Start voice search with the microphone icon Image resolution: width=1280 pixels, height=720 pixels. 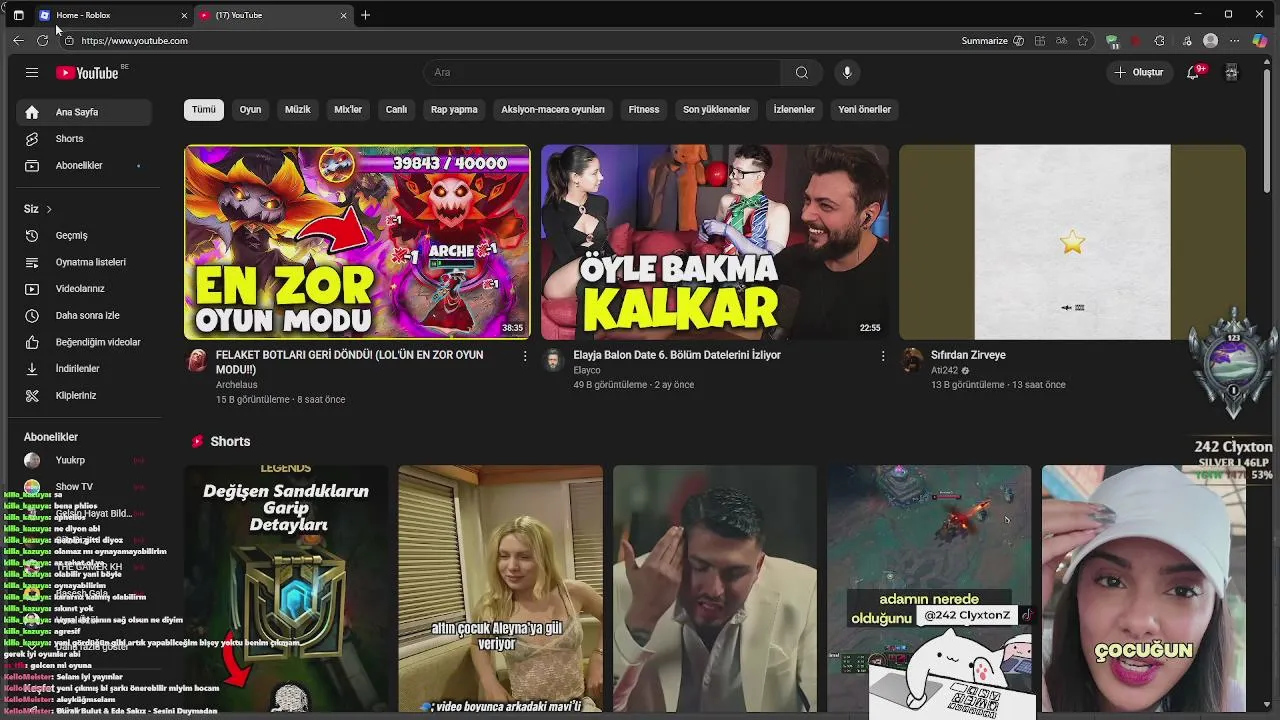tap(847, 72)
